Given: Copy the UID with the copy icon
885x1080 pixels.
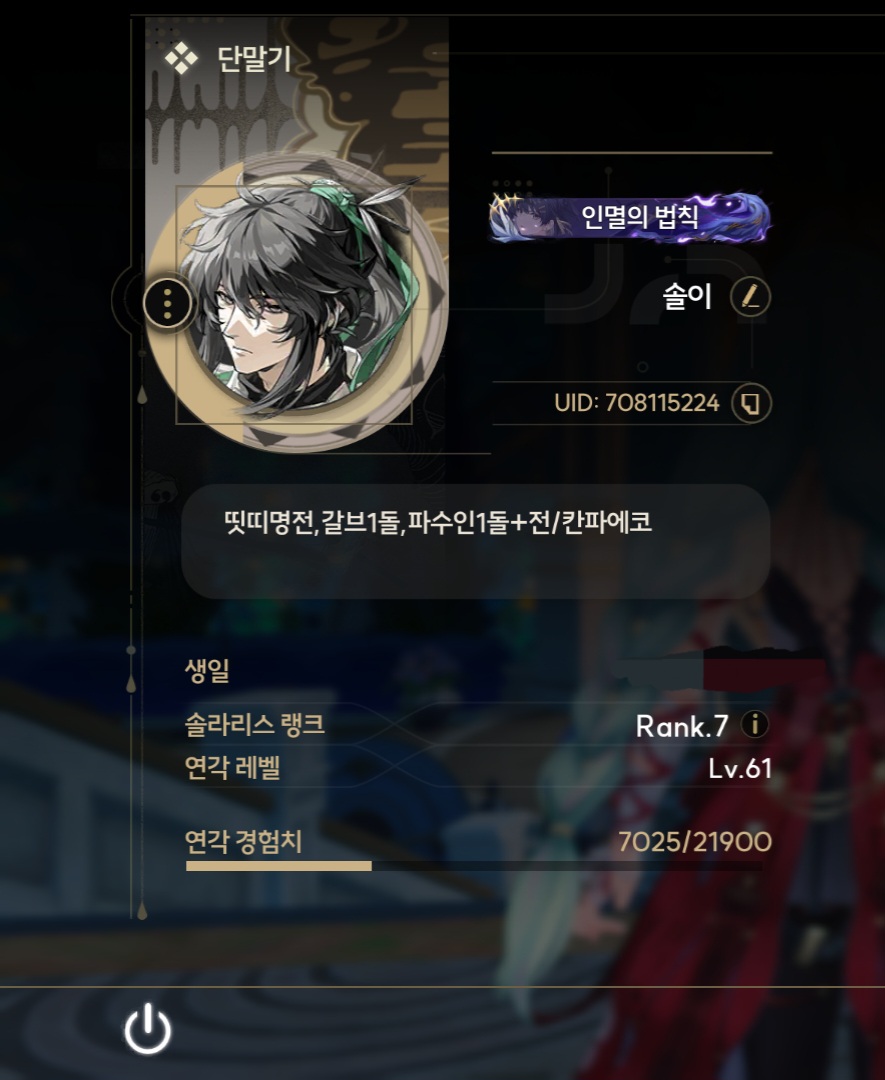Looking at the screenshot, I should (751, 403).
